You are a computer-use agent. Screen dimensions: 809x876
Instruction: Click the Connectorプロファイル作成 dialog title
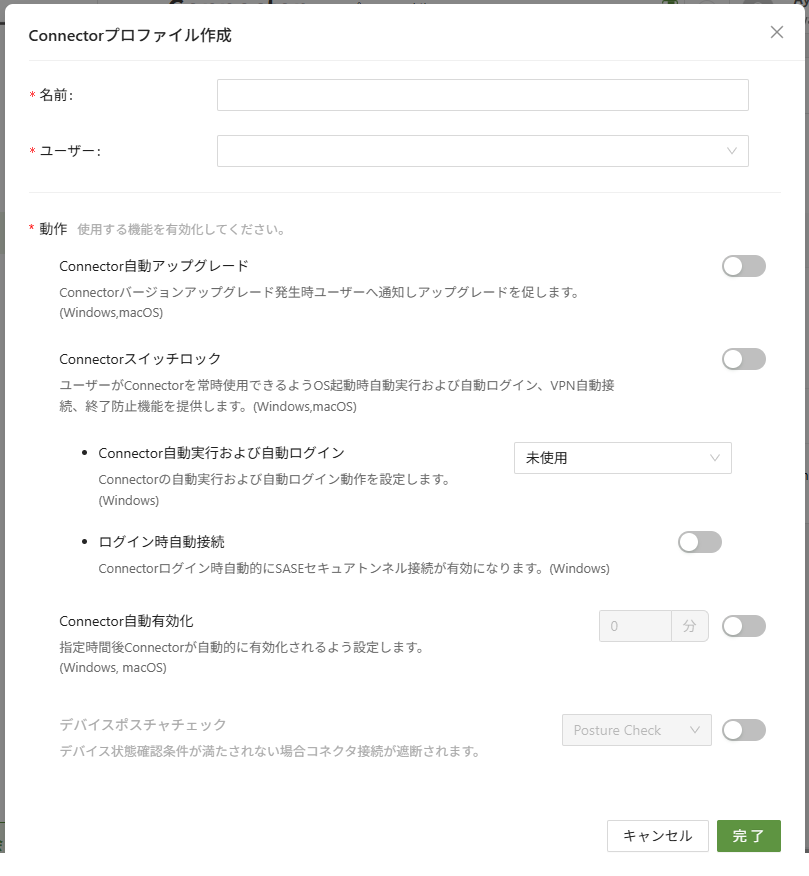pyautogui.click(x=130, y=34)
